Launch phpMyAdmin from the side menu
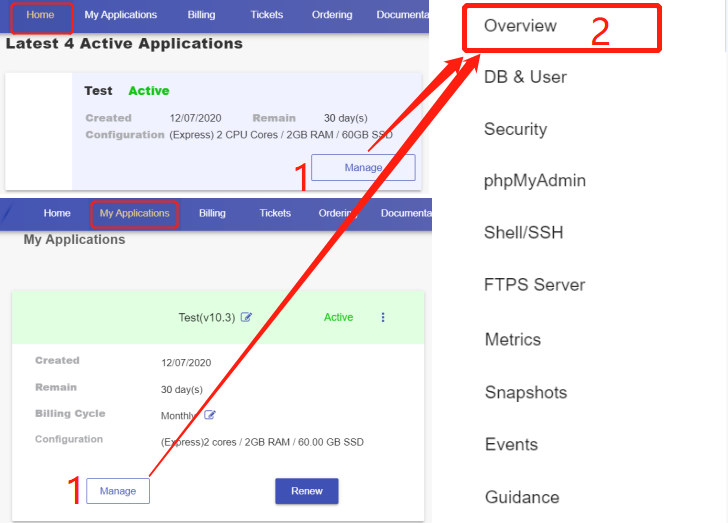 point(534,181)
